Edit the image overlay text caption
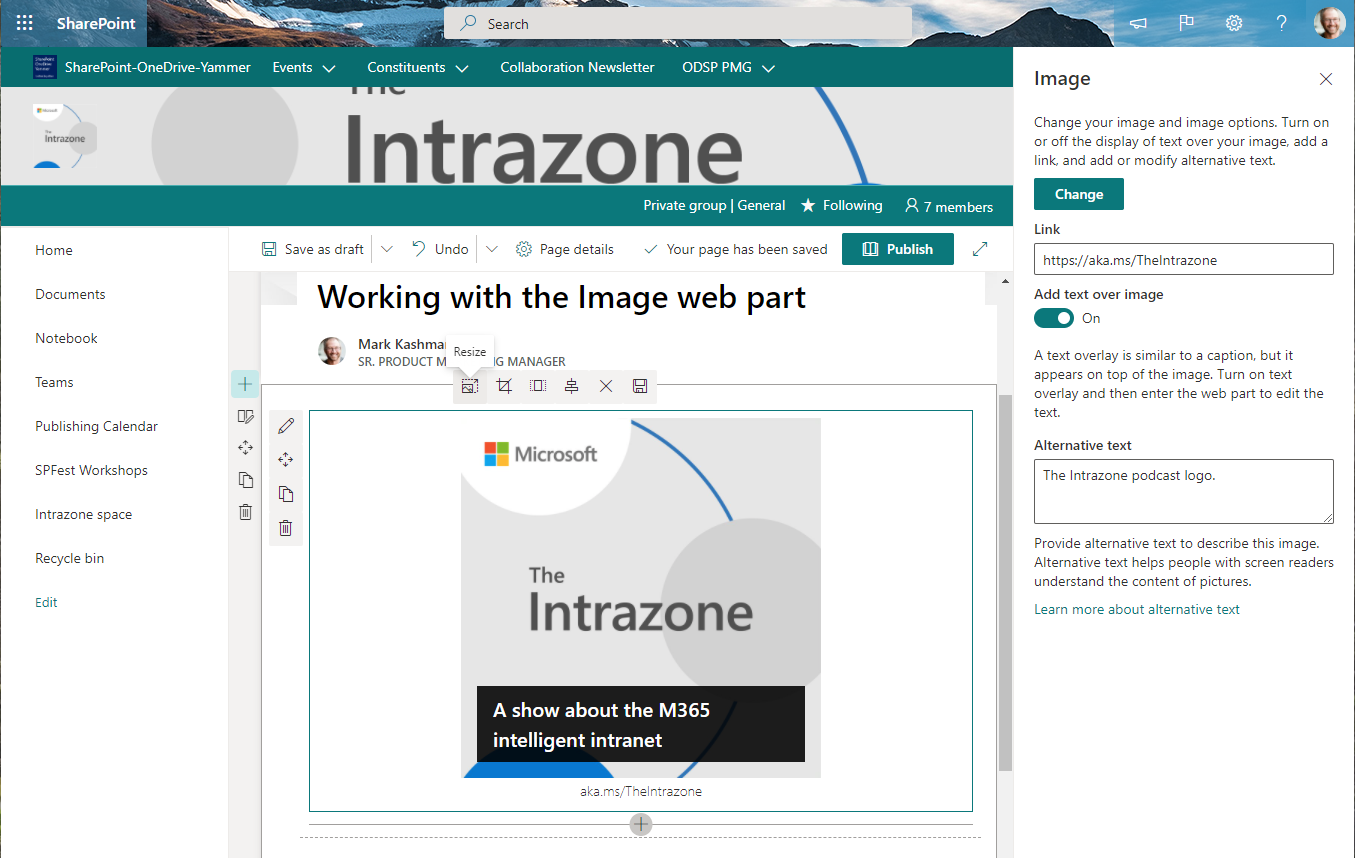Image resolution: width=1355 pixels, height=858 pixels. [641, 724]
